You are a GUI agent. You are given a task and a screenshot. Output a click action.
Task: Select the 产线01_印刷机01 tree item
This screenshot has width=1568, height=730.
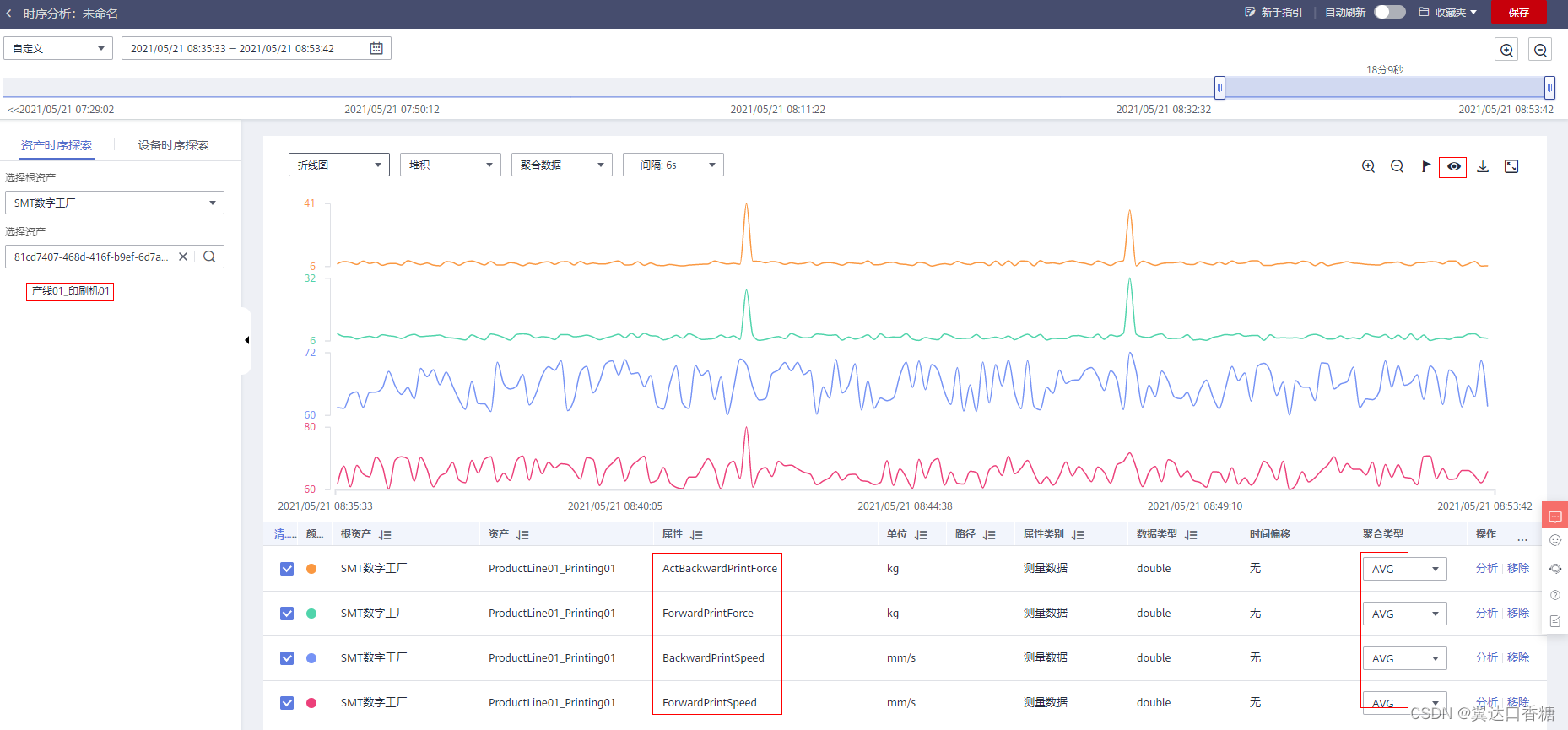tap(70, 291)
